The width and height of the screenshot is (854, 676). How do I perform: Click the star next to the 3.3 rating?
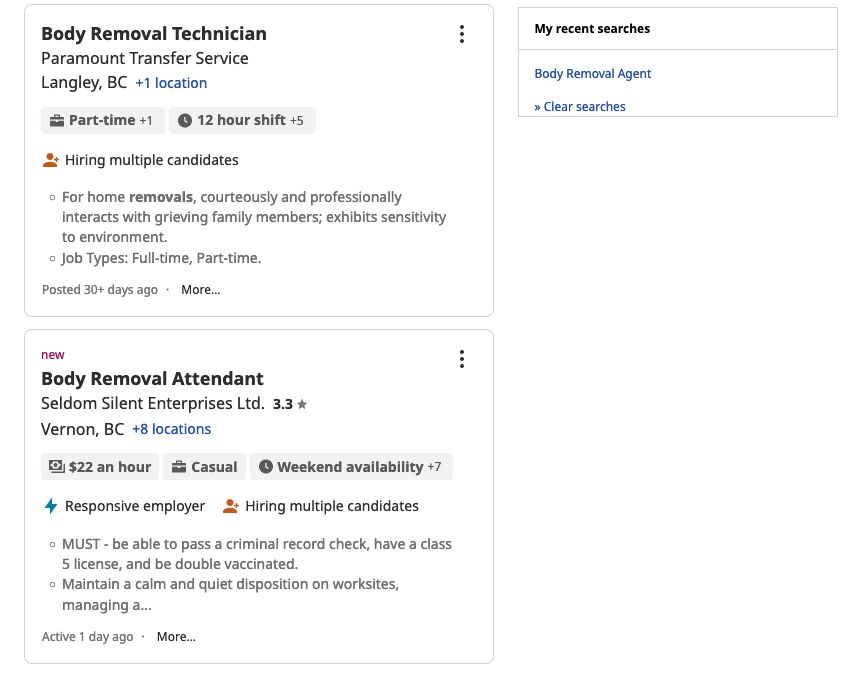click(x=302, y=403)
